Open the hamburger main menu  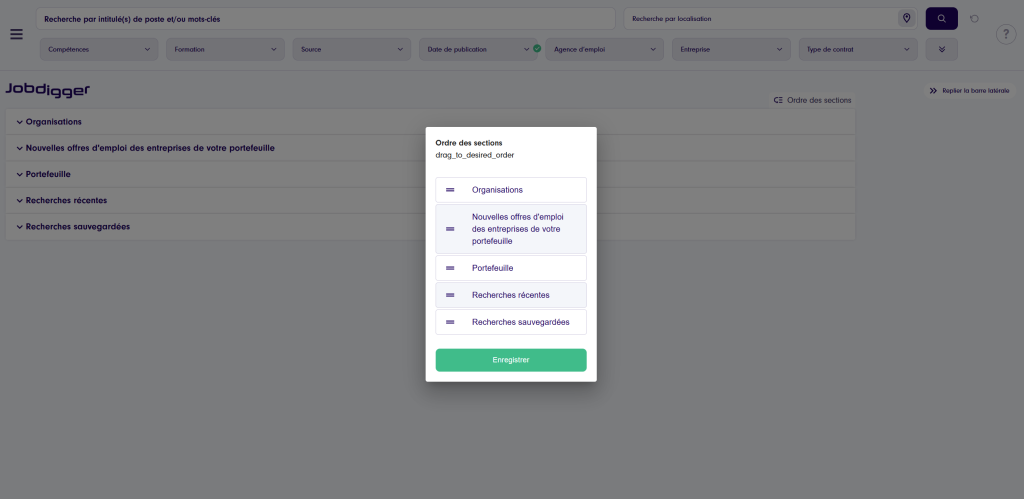[x=16, y=34]
